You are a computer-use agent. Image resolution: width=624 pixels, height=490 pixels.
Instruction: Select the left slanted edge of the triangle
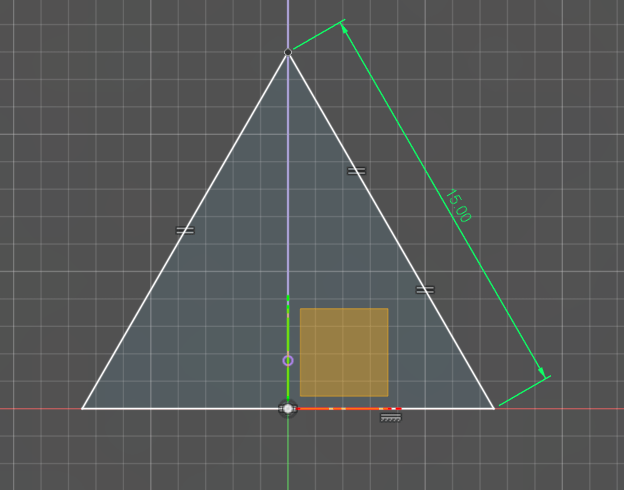pos(150,290)
